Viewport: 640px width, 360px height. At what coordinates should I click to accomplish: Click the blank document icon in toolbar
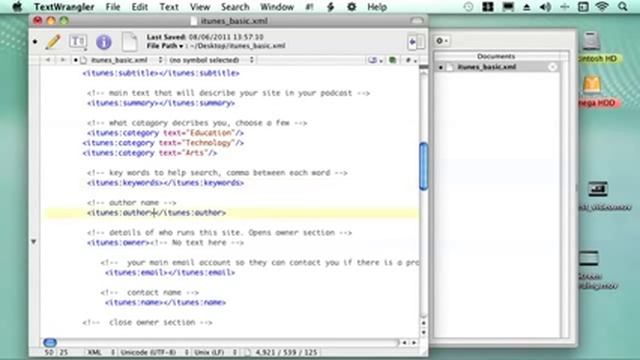pos(129,42)
